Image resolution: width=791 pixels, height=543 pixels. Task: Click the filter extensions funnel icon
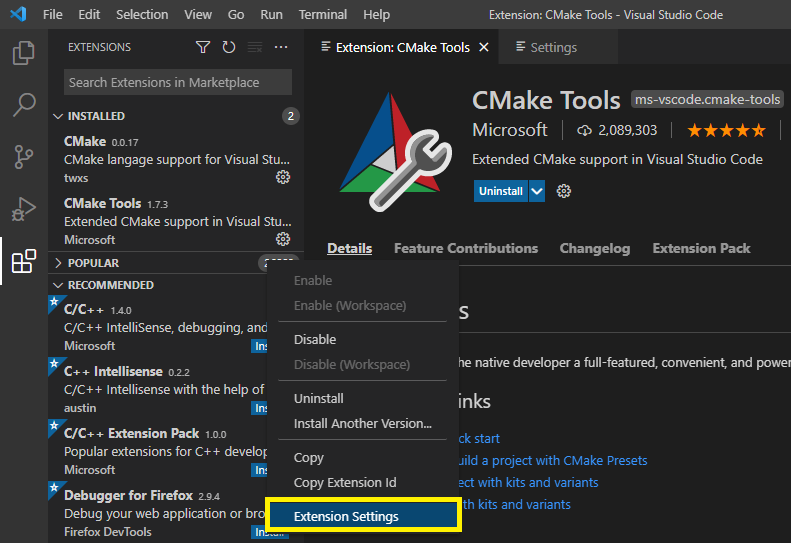(x=203, y=47)
